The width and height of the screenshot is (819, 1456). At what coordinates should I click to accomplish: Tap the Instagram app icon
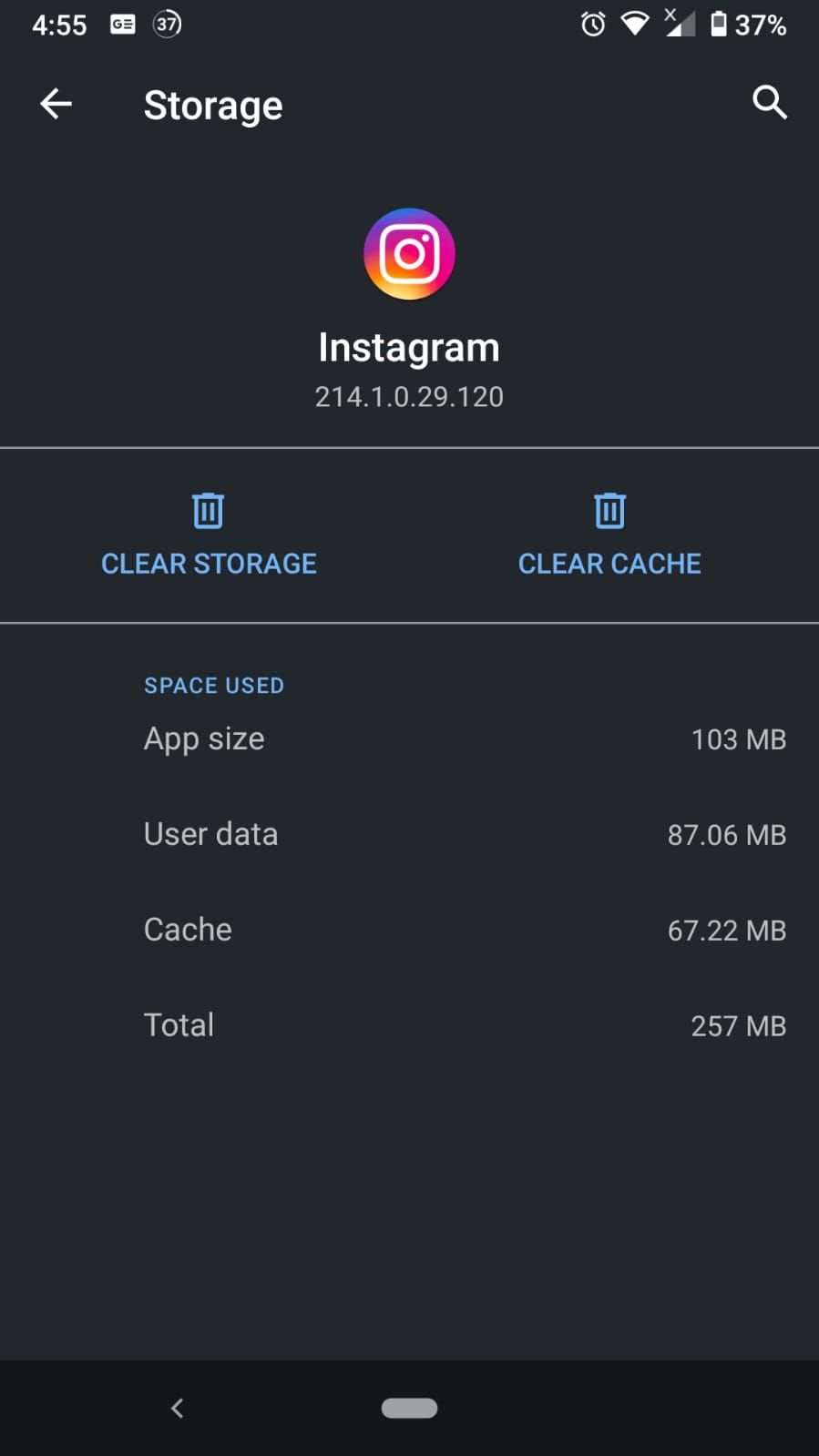click(409, 254)
